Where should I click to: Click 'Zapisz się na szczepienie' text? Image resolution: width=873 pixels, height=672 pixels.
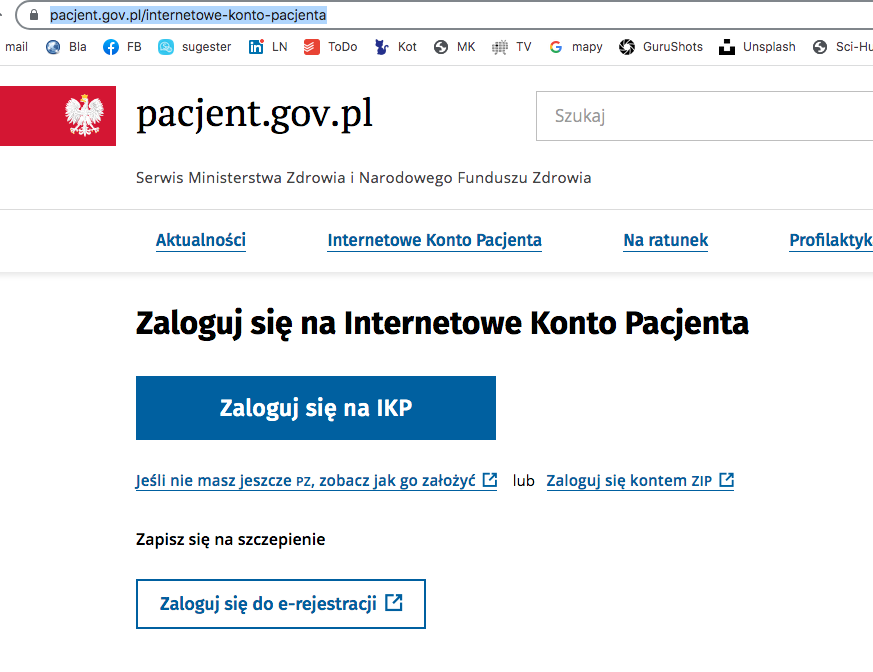coord(230,539)
